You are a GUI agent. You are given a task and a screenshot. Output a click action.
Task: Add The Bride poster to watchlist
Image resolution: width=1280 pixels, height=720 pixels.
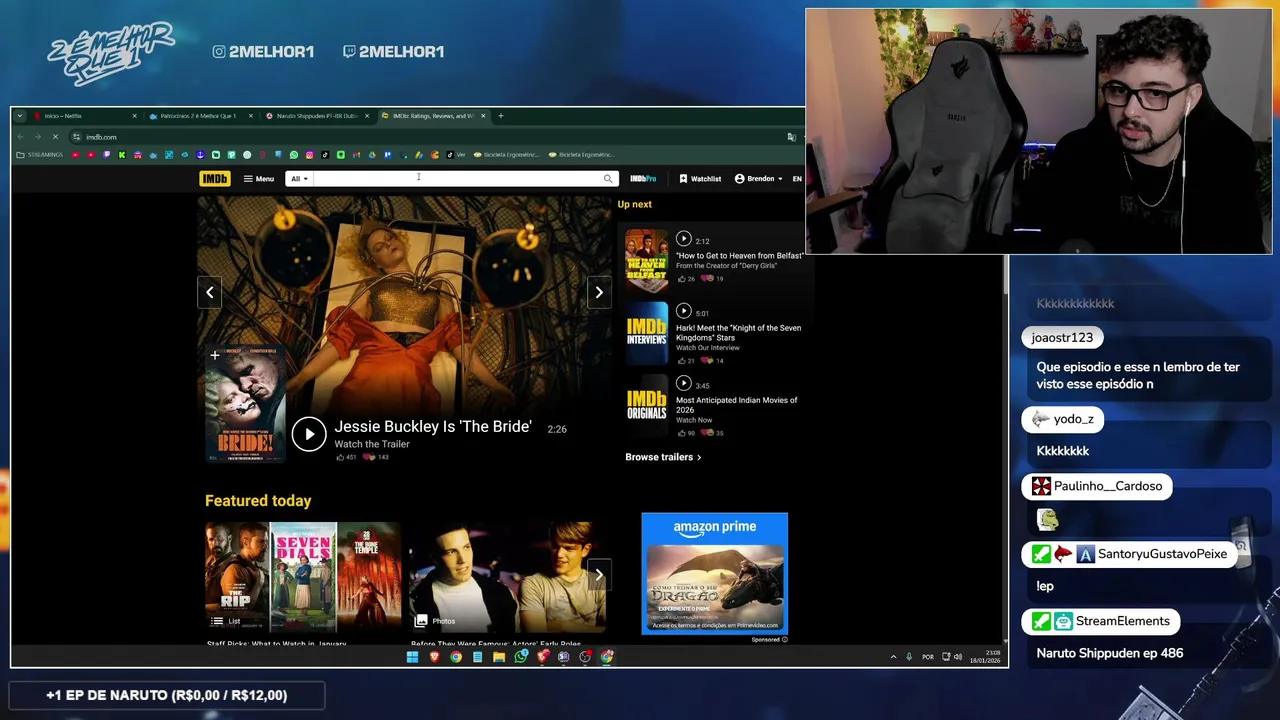(x=214, y=355)
